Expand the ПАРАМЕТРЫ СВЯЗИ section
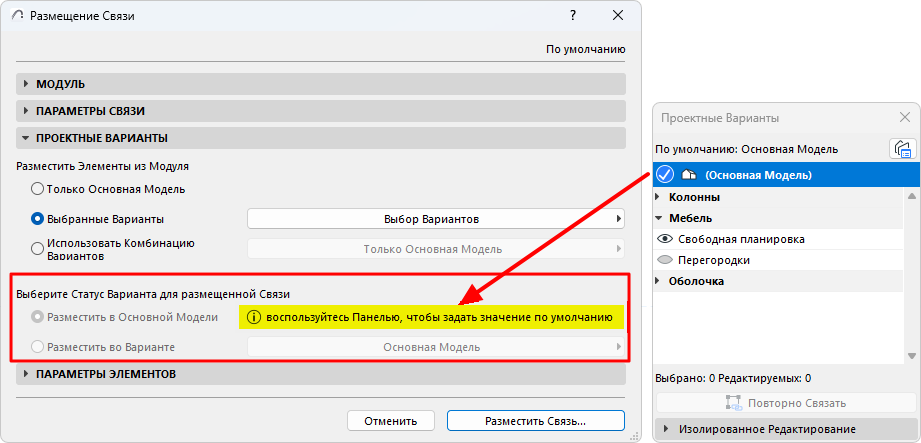Screen dimensions: 921x443 320,111
